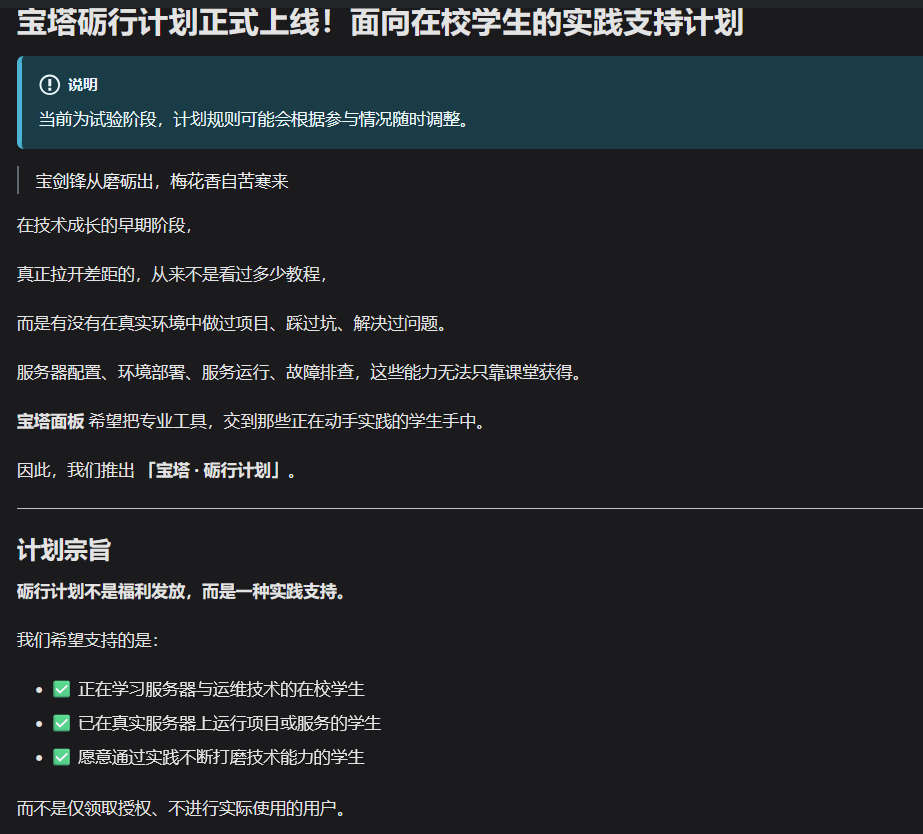Click the 说明 callout label
Screen dimensions: 923x834
82,85
